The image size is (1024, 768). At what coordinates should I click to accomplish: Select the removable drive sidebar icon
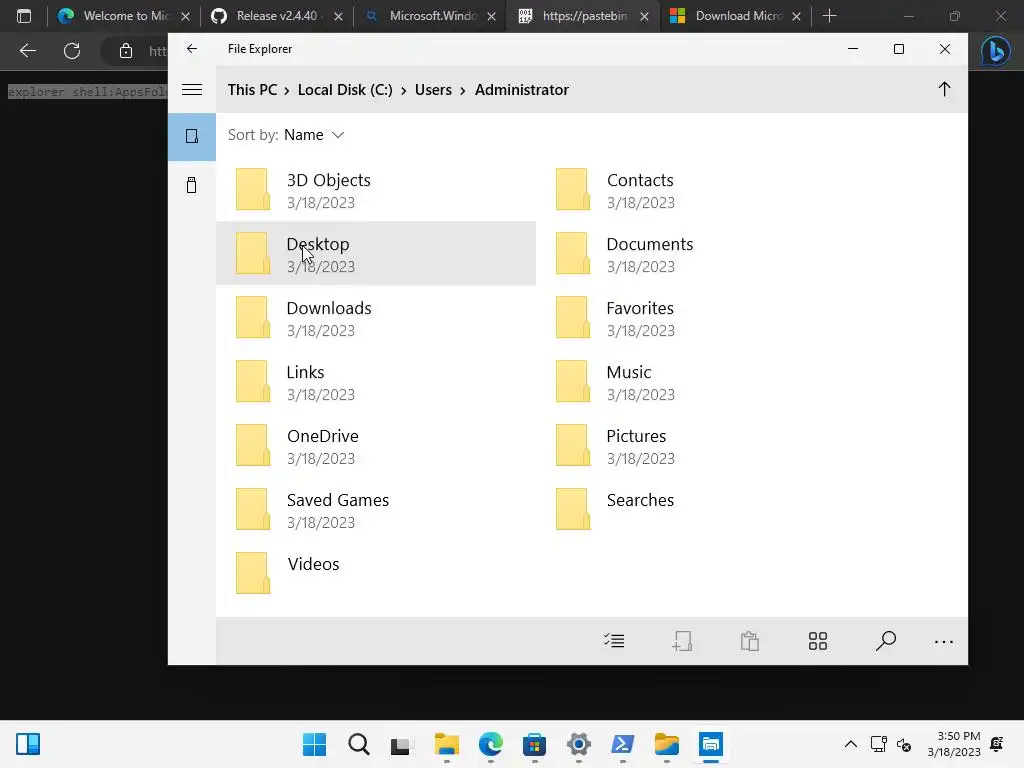click(x=191, y=185)
